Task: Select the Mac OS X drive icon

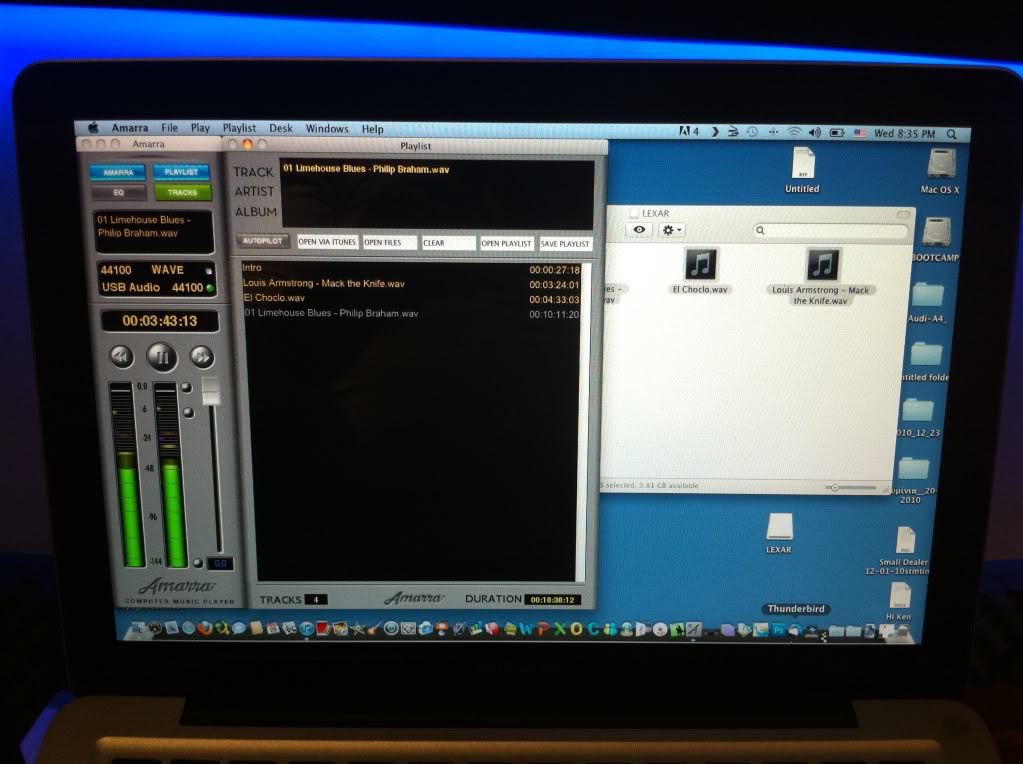Action: pos(940,172)
